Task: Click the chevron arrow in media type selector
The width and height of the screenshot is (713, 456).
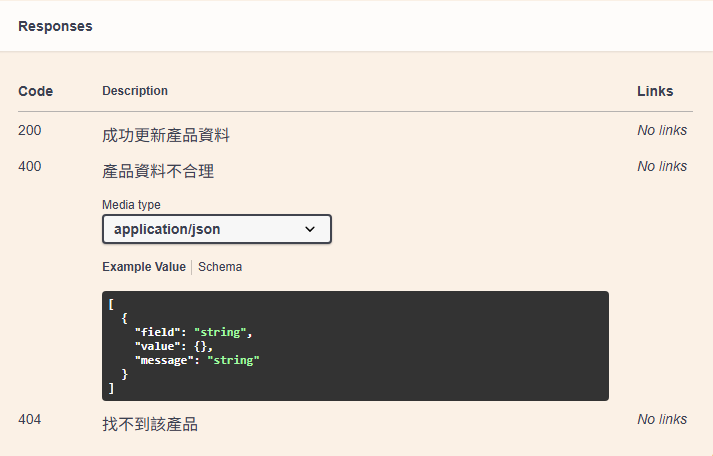Action: [x=310, y=229]
